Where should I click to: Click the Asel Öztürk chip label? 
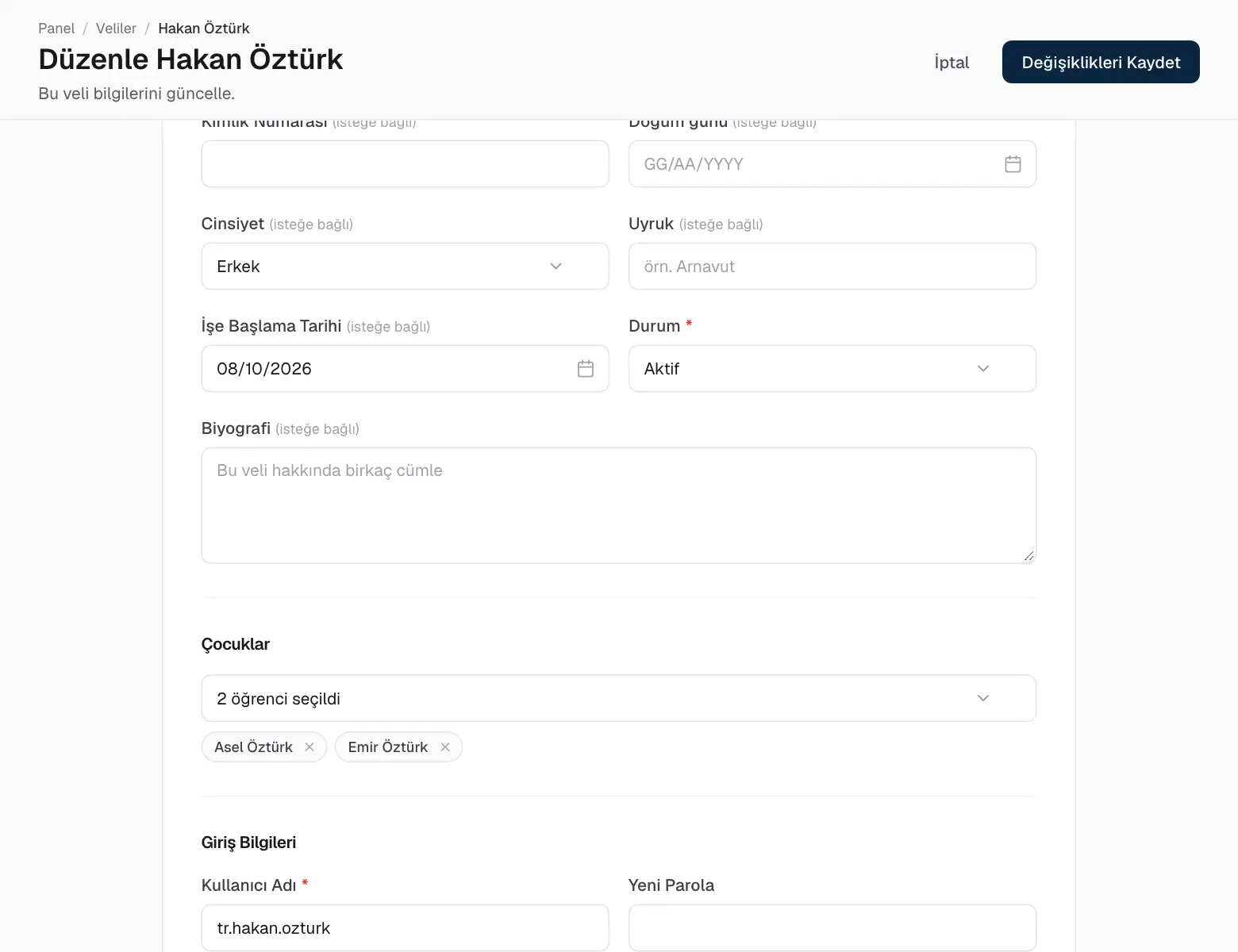pos(253,747)
